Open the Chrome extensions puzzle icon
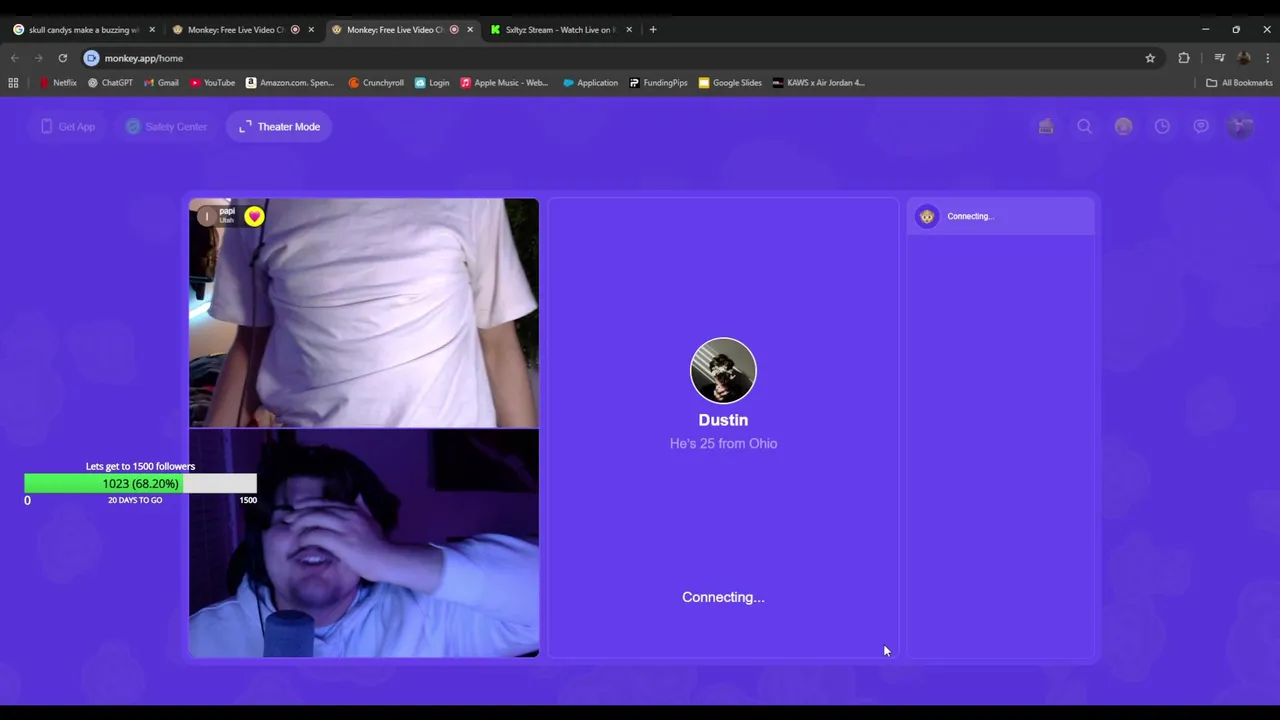 (1184, 58)
